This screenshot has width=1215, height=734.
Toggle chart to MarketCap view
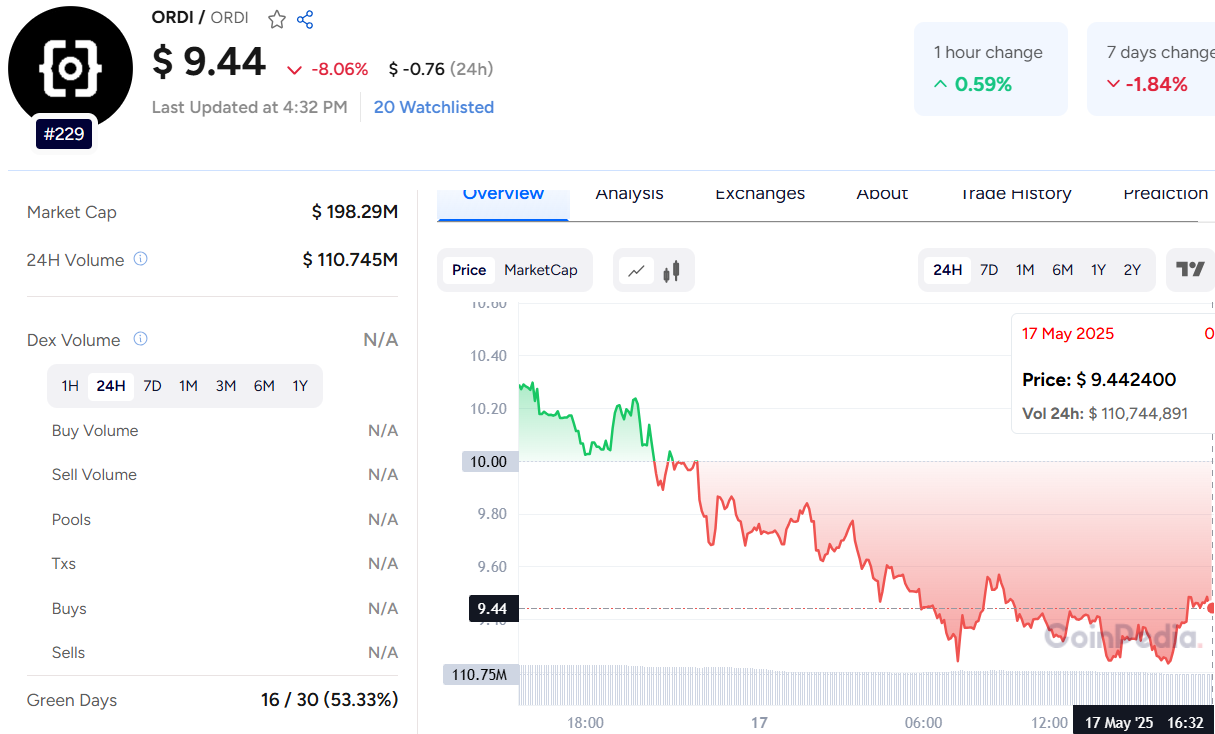(x=541, y=270)
